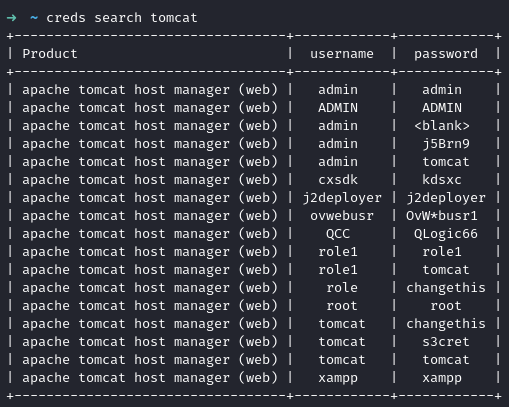Select the root password cell
Image resolution: width=509 pixels, height=407 pixels.
(x=446, y=306)
